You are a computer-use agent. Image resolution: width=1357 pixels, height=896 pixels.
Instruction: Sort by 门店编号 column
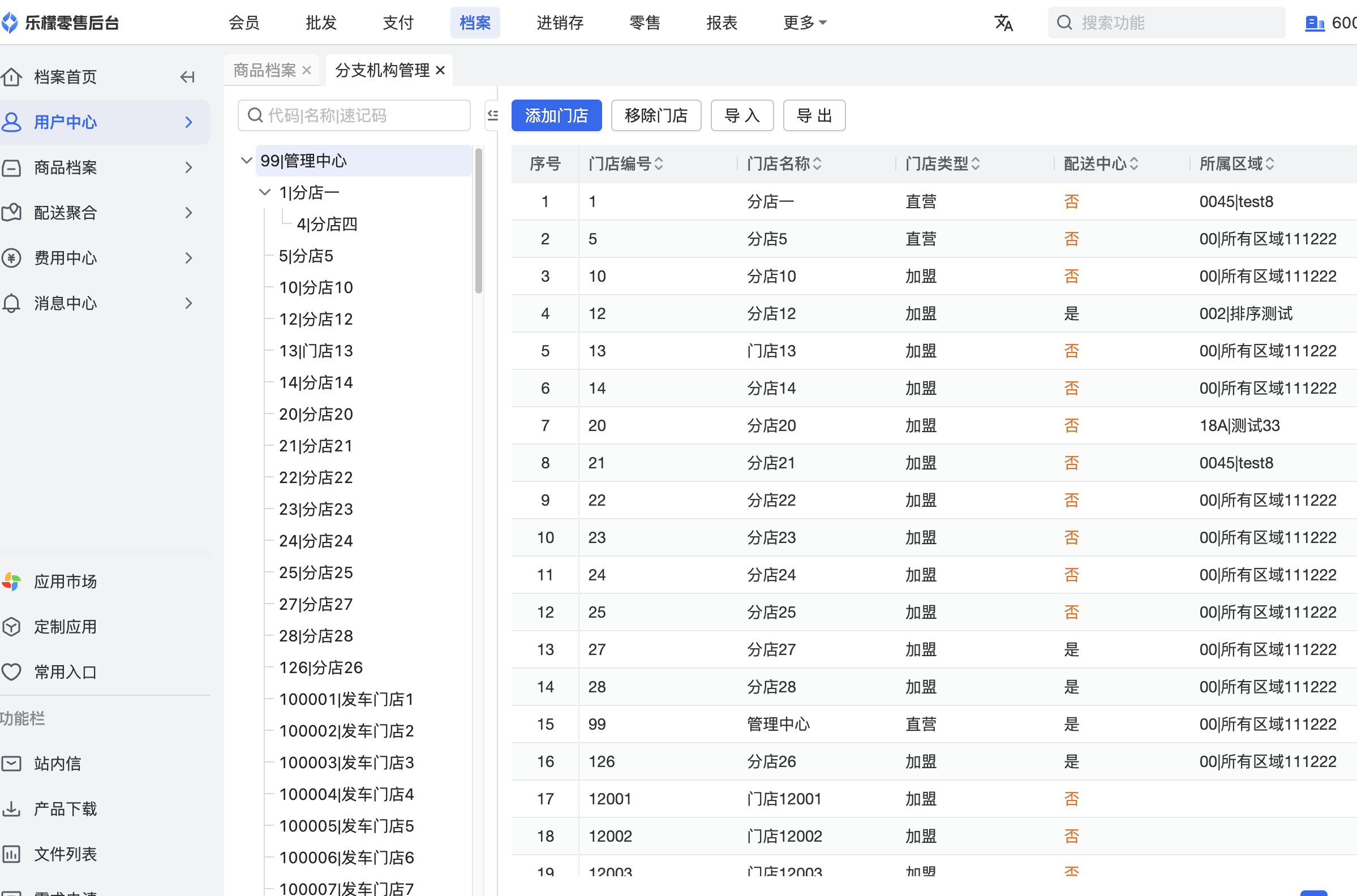click(x=659, y=164)
